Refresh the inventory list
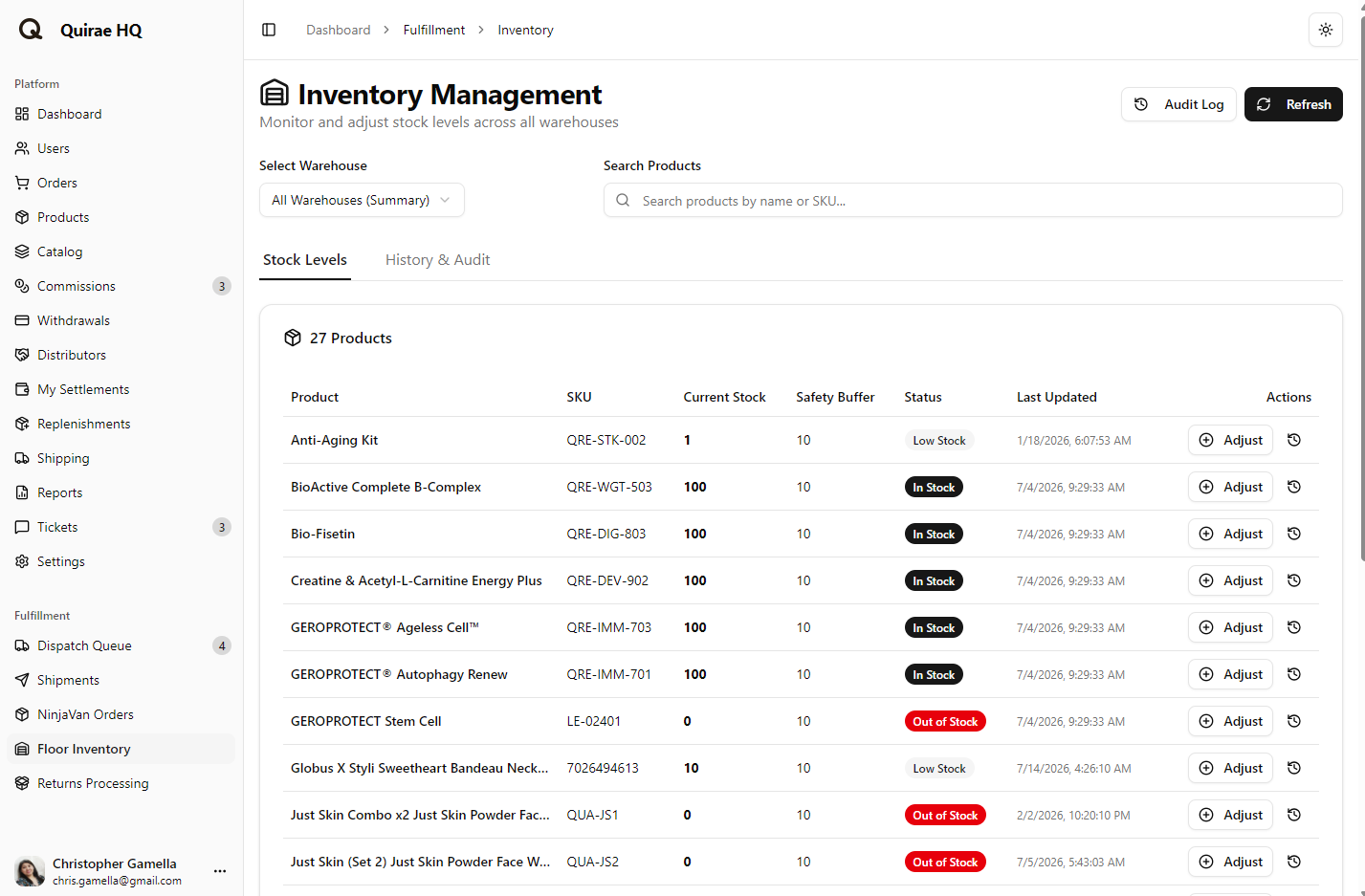Screen dimensions: 1365x896 [1293, 104]
